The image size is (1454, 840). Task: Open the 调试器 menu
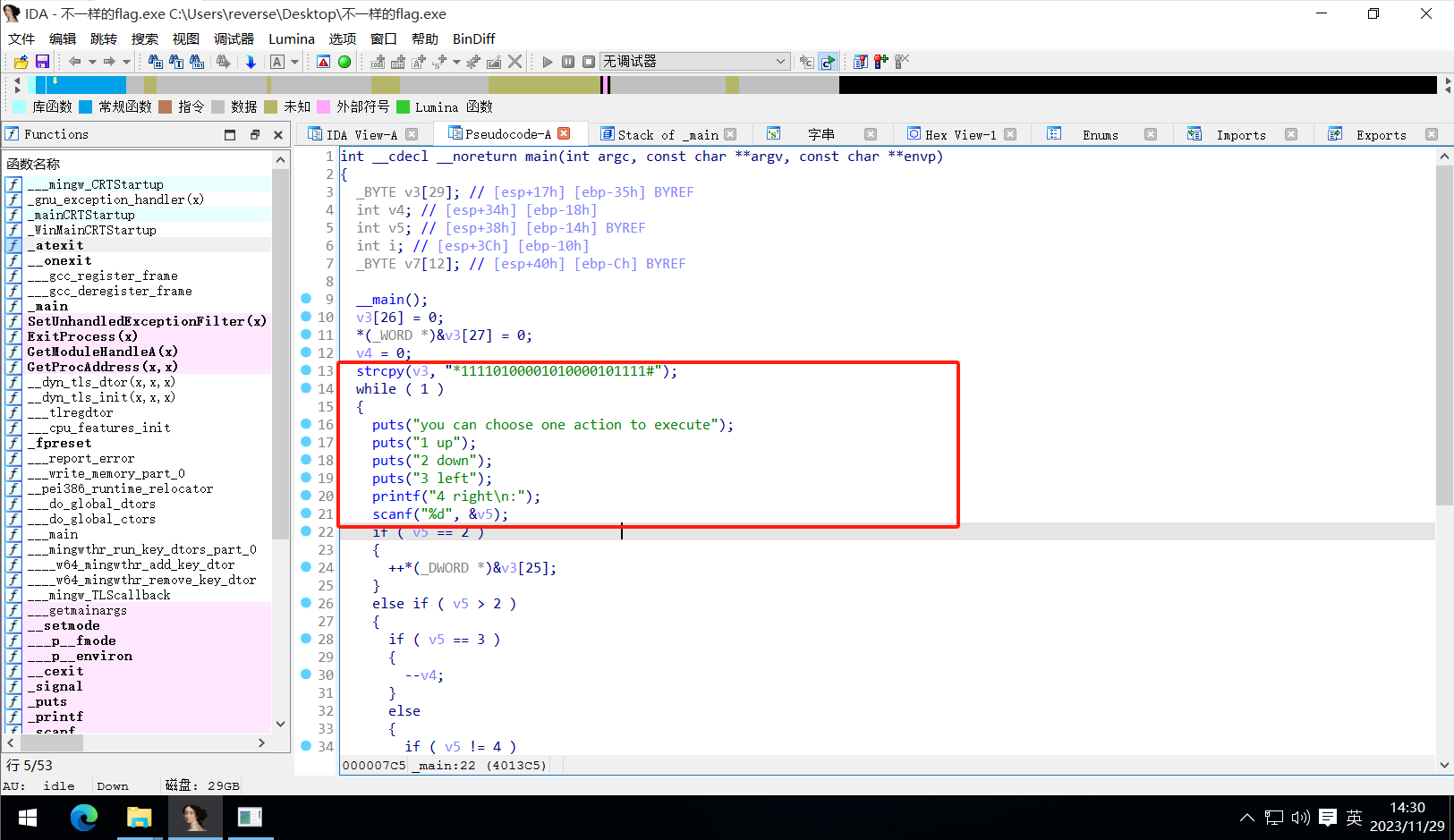tap(234, 39)
